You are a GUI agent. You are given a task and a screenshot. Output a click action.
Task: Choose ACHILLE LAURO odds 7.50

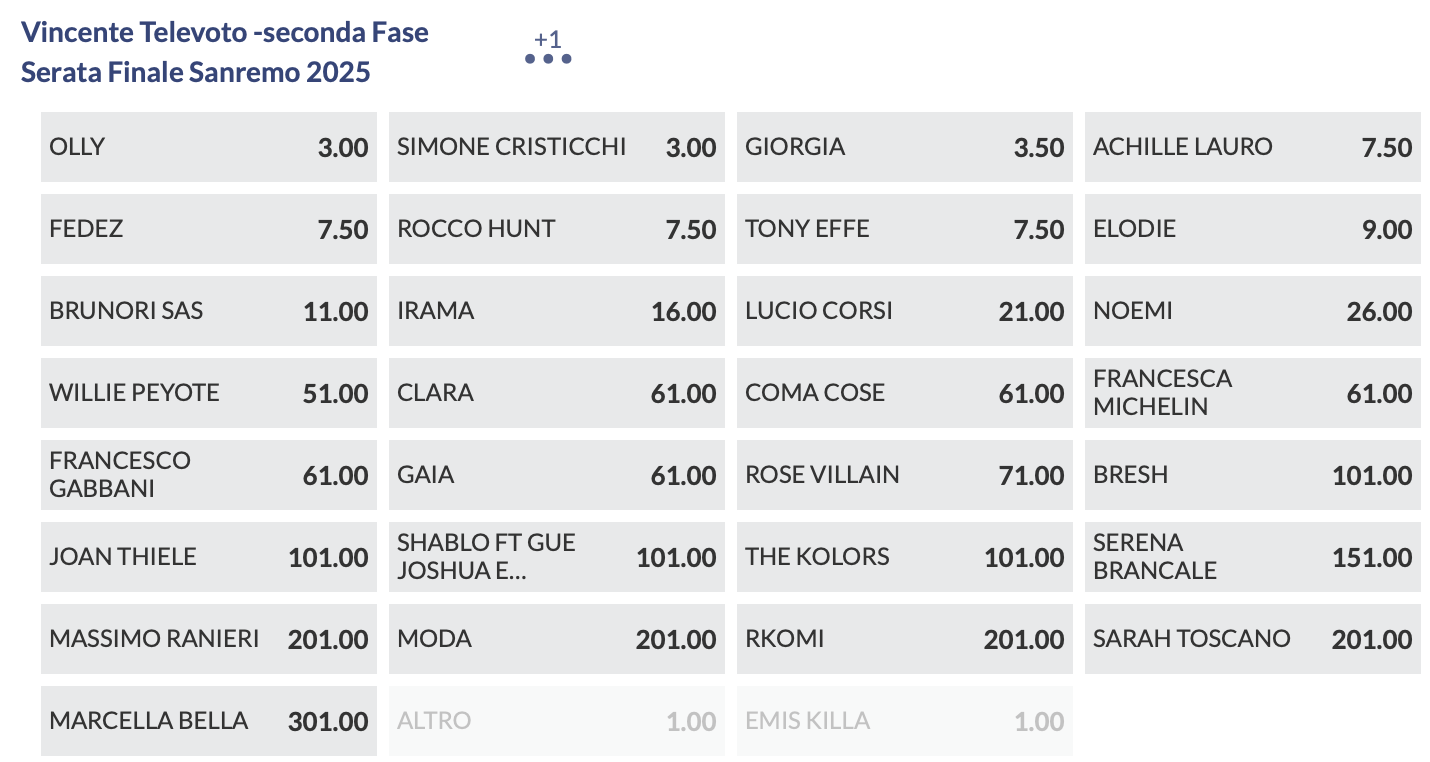pyautogui.click(x=1252, y=147)
